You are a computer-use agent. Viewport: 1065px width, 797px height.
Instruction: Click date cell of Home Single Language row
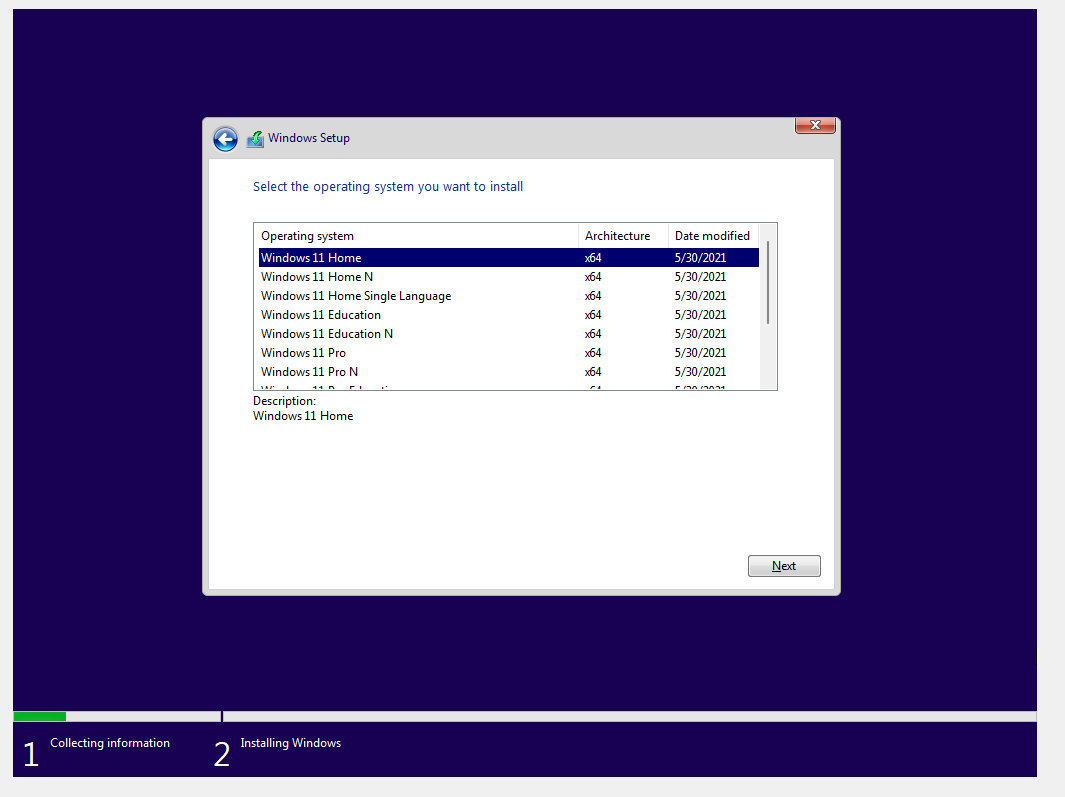700,296
